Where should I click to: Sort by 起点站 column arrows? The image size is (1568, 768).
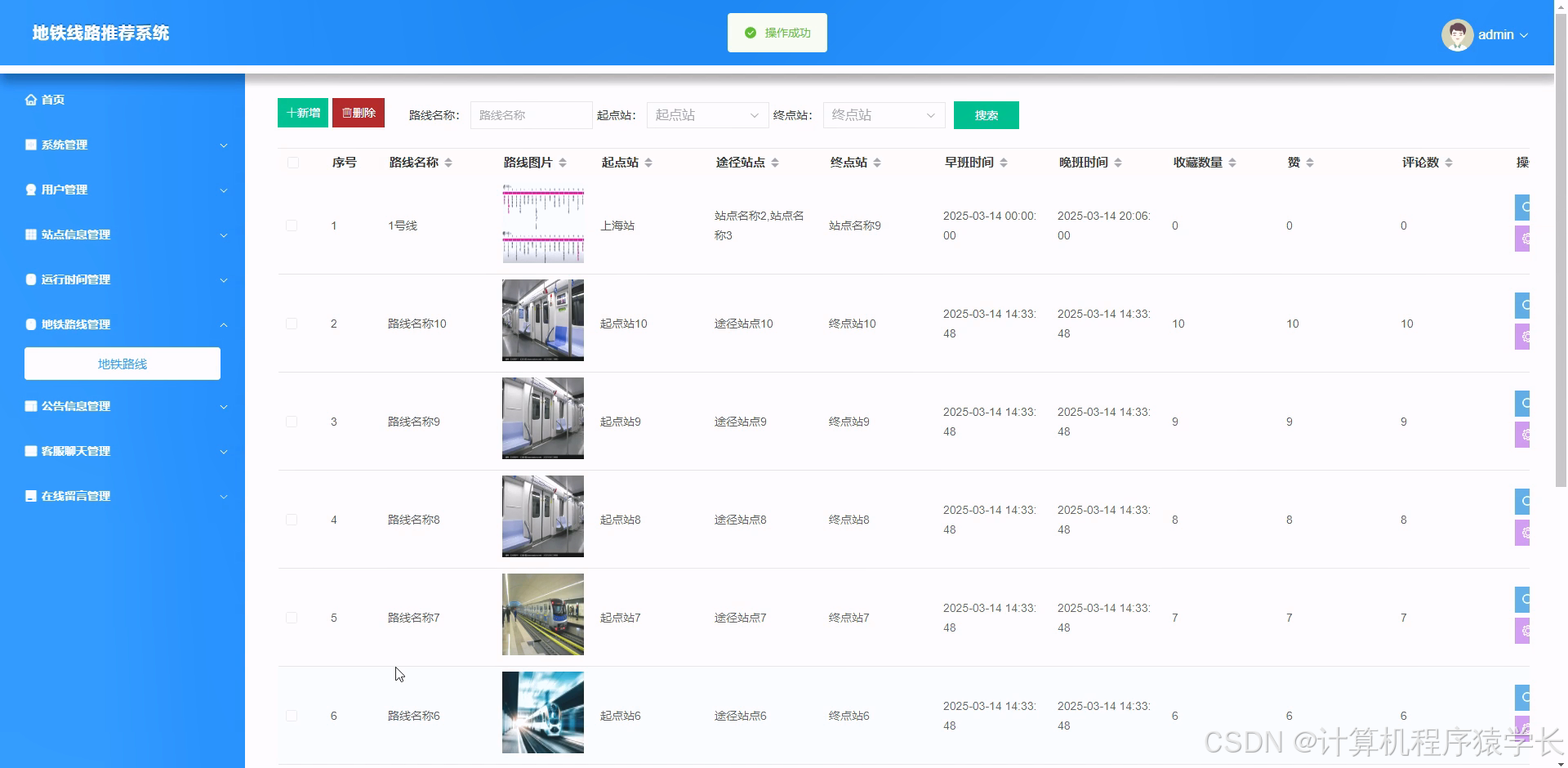[x=648, y=163]
